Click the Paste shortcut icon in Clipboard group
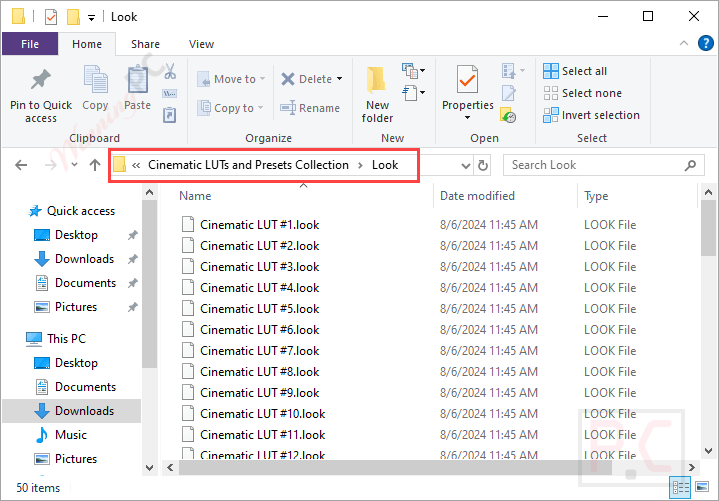This screenshot has height=501, width=719. point(170,115)
